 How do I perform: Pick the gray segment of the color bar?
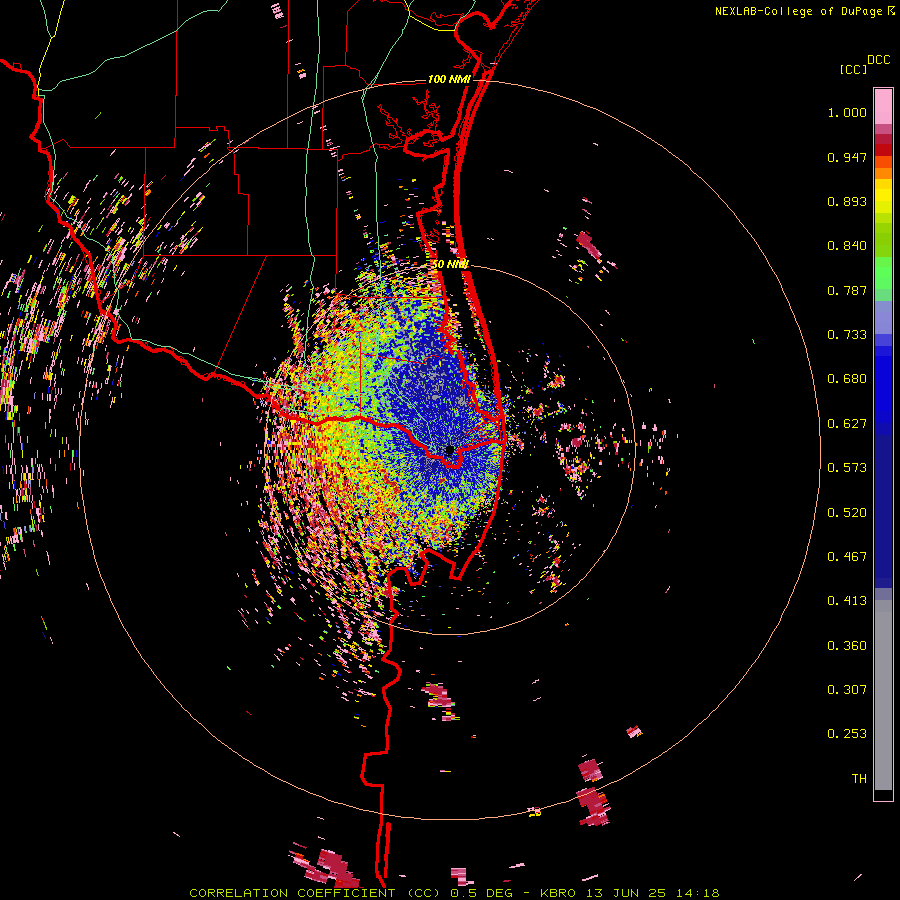point(883,695)
